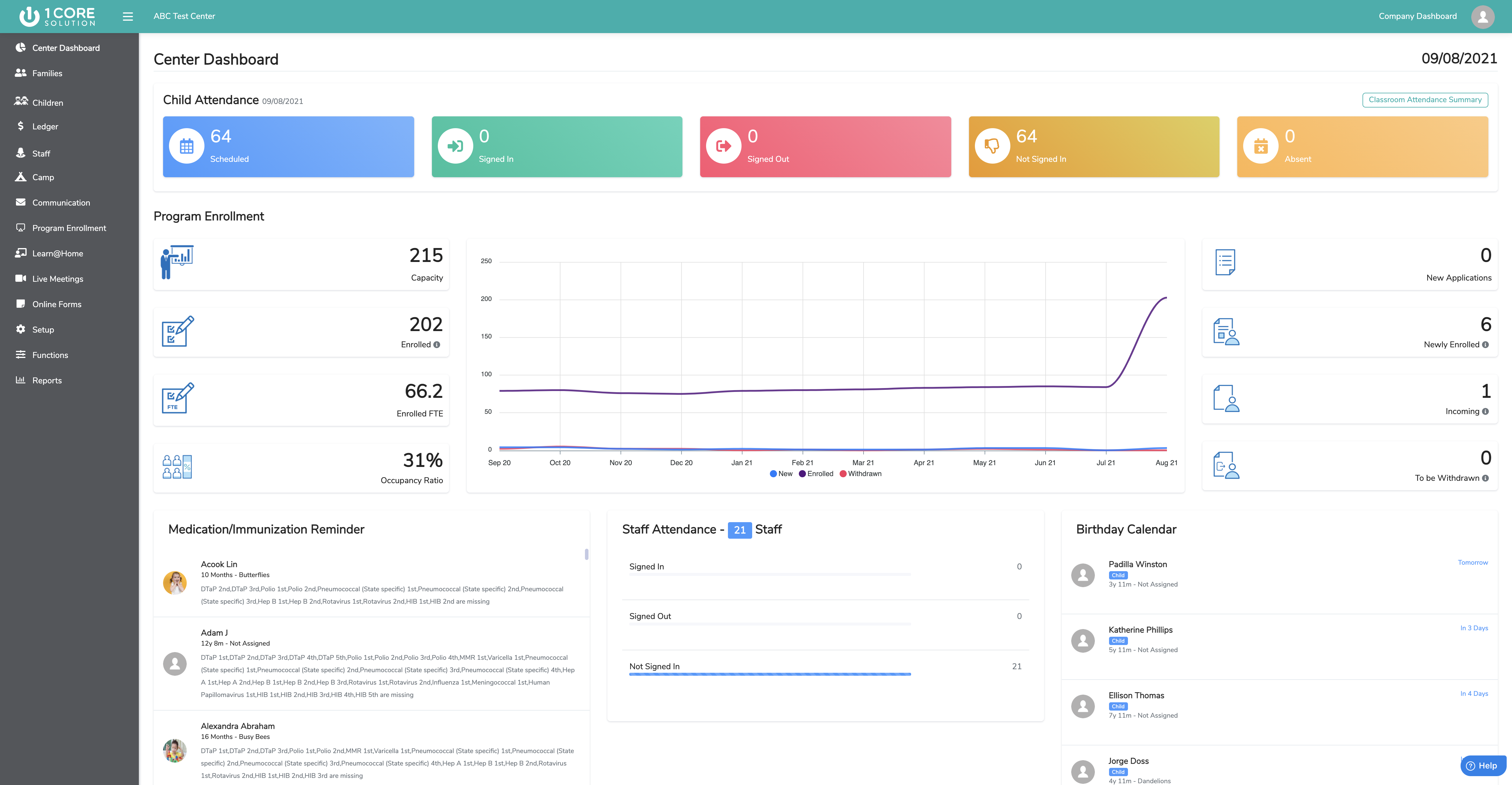Click the 202 Enrolled value
The width and height of the screenshot is (1512, 785).
click(x=426, y=324)
